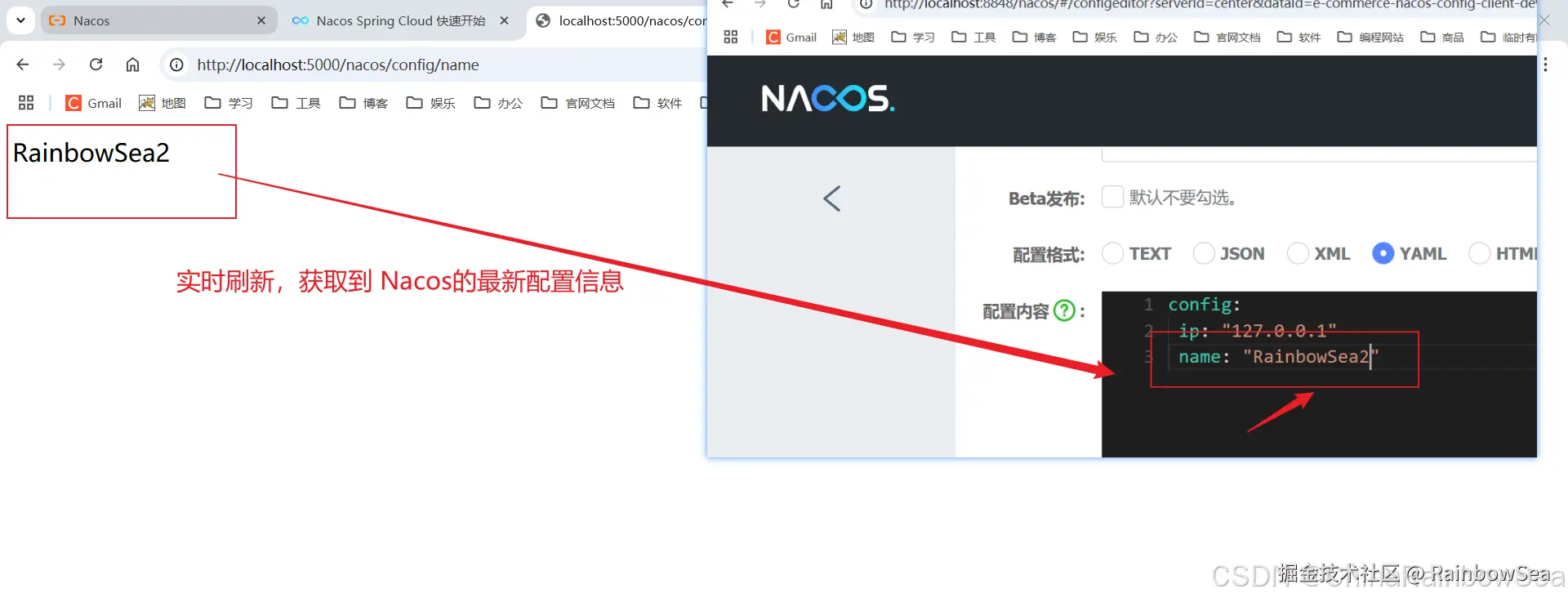Reload the page in left browser window
The height and width of the screenshot is (602, 1568).
96,65
